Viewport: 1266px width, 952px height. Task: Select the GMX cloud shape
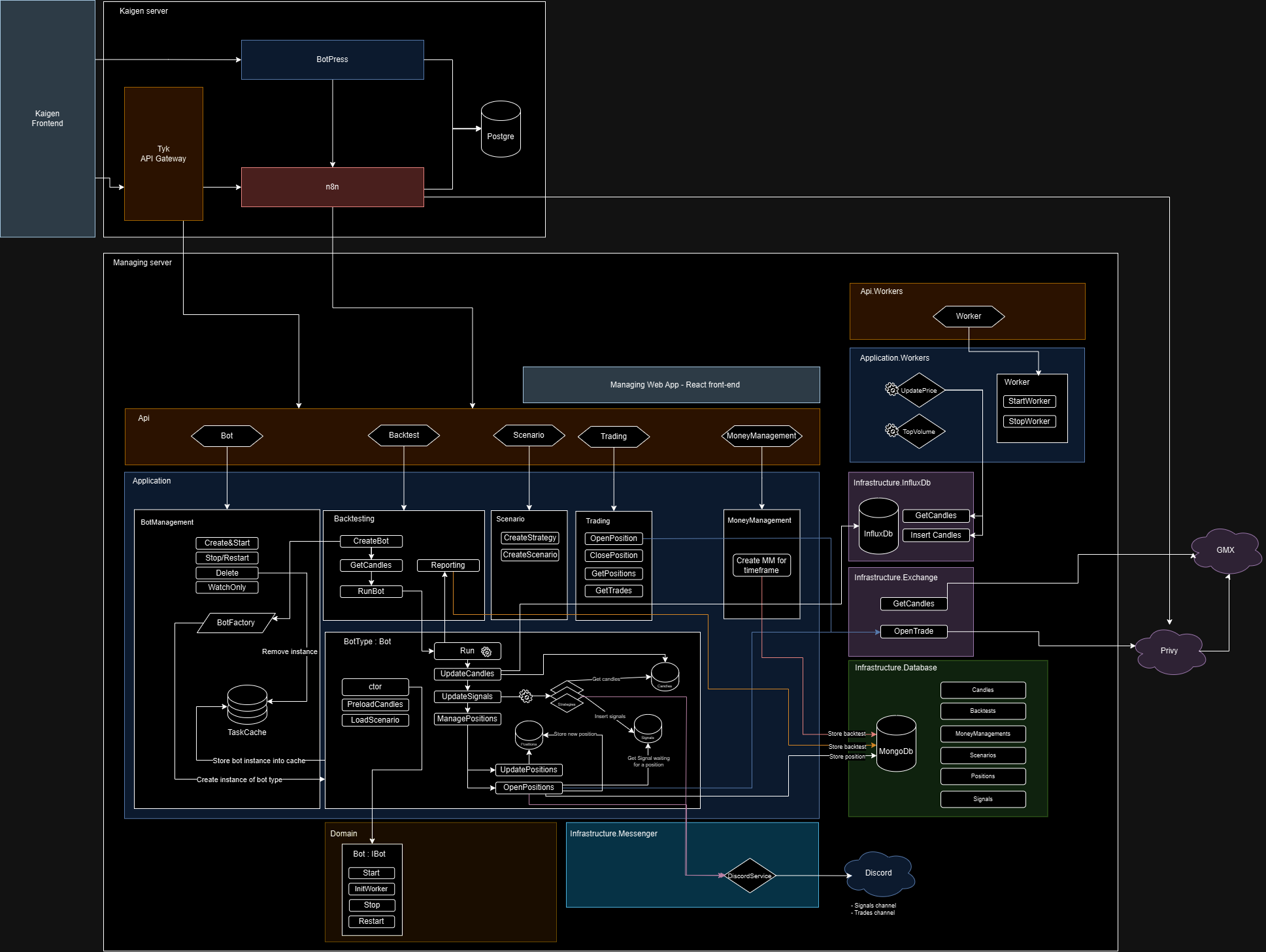(1225, 550)
